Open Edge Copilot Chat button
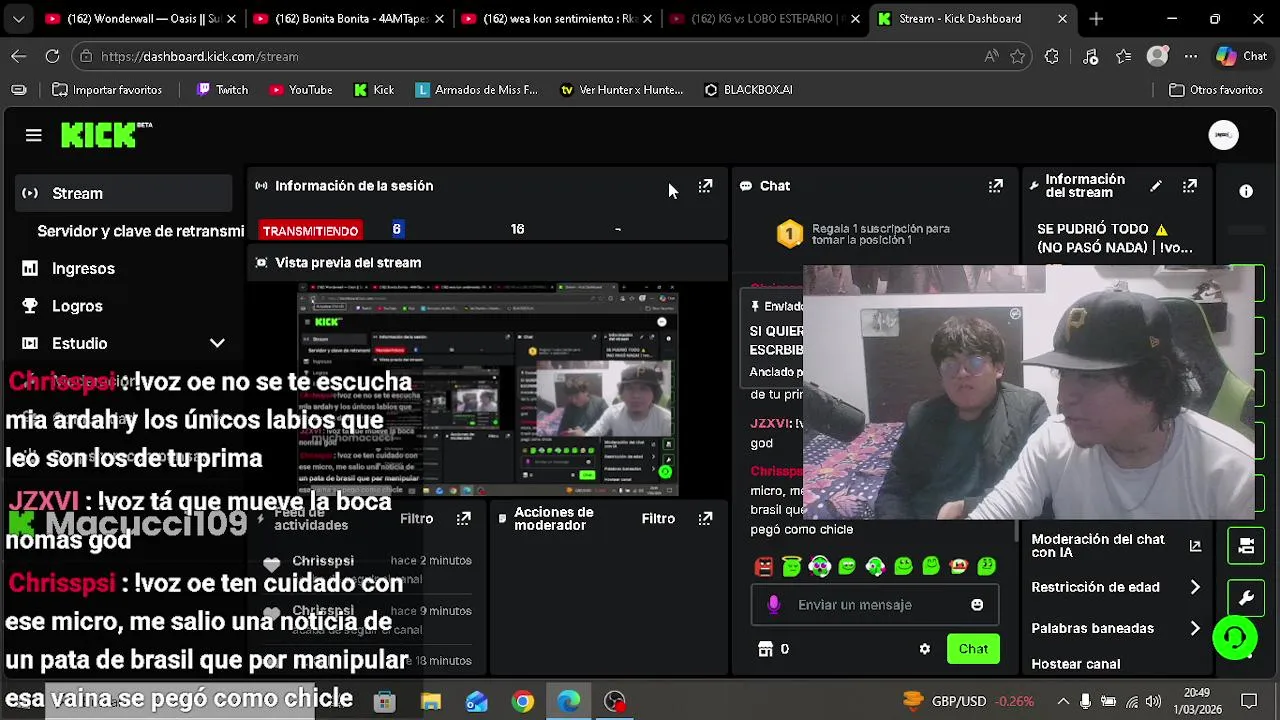This screenshot has width=1280, height=720. point(1242,56)
